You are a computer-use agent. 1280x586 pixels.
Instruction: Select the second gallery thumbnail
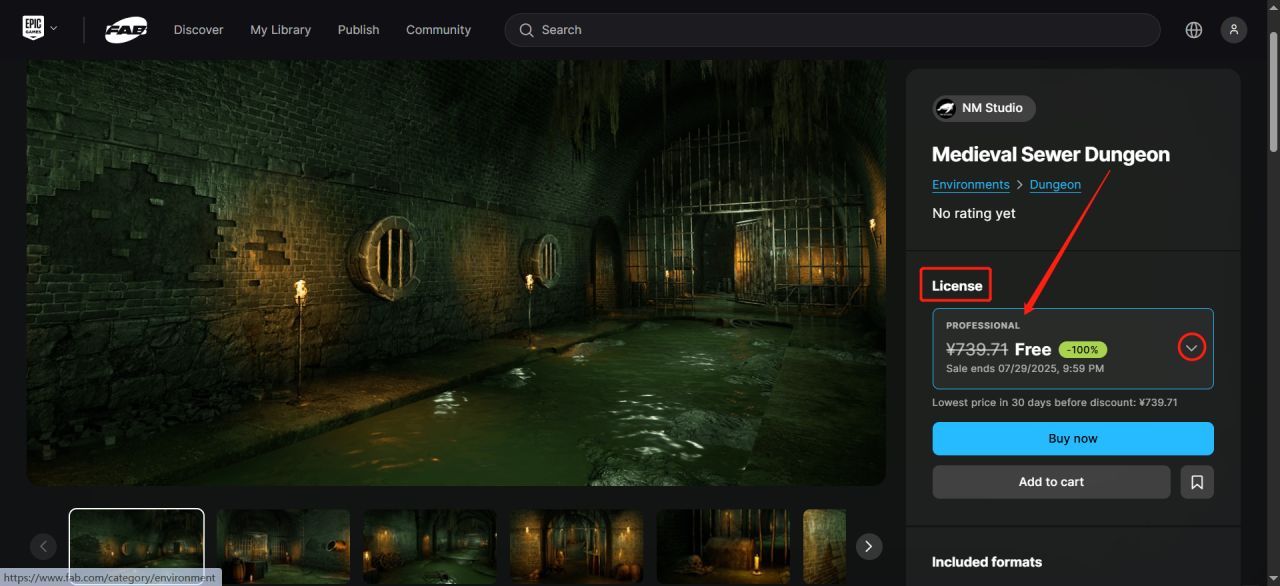click(283, 546)
